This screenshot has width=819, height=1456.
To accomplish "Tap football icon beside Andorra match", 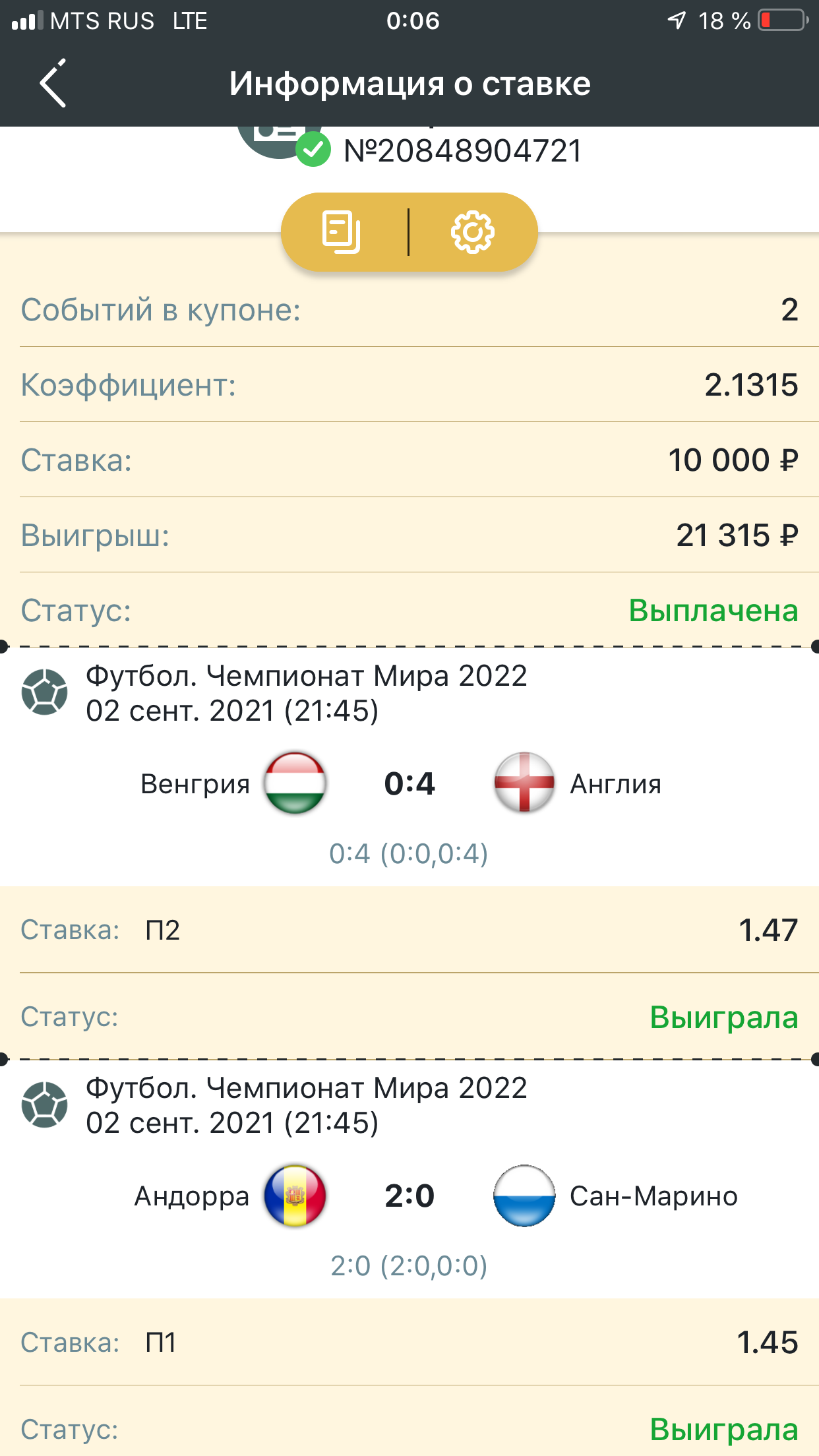I will click(44, 1105).
